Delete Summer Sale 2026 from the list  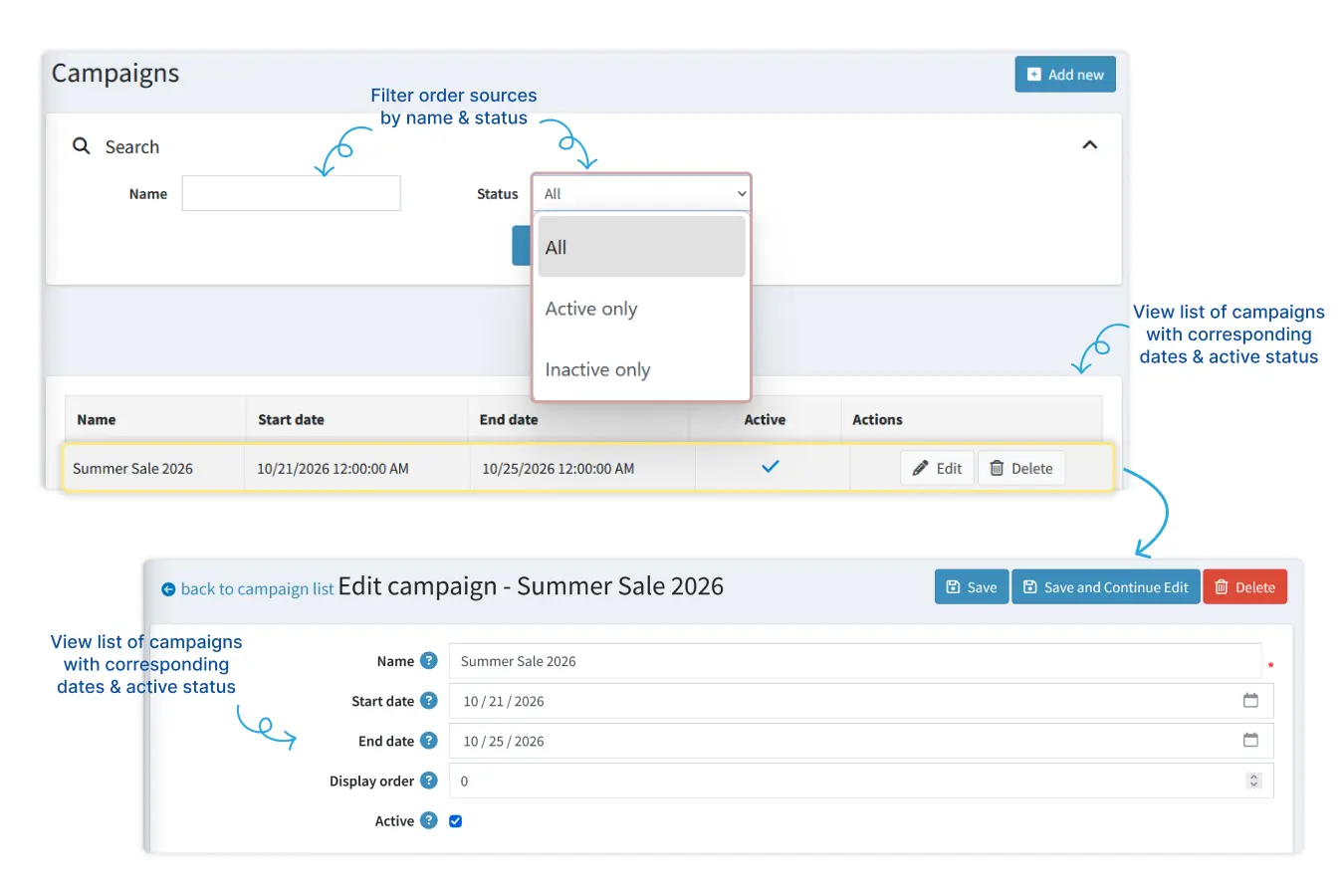(x=1021, y=468)
